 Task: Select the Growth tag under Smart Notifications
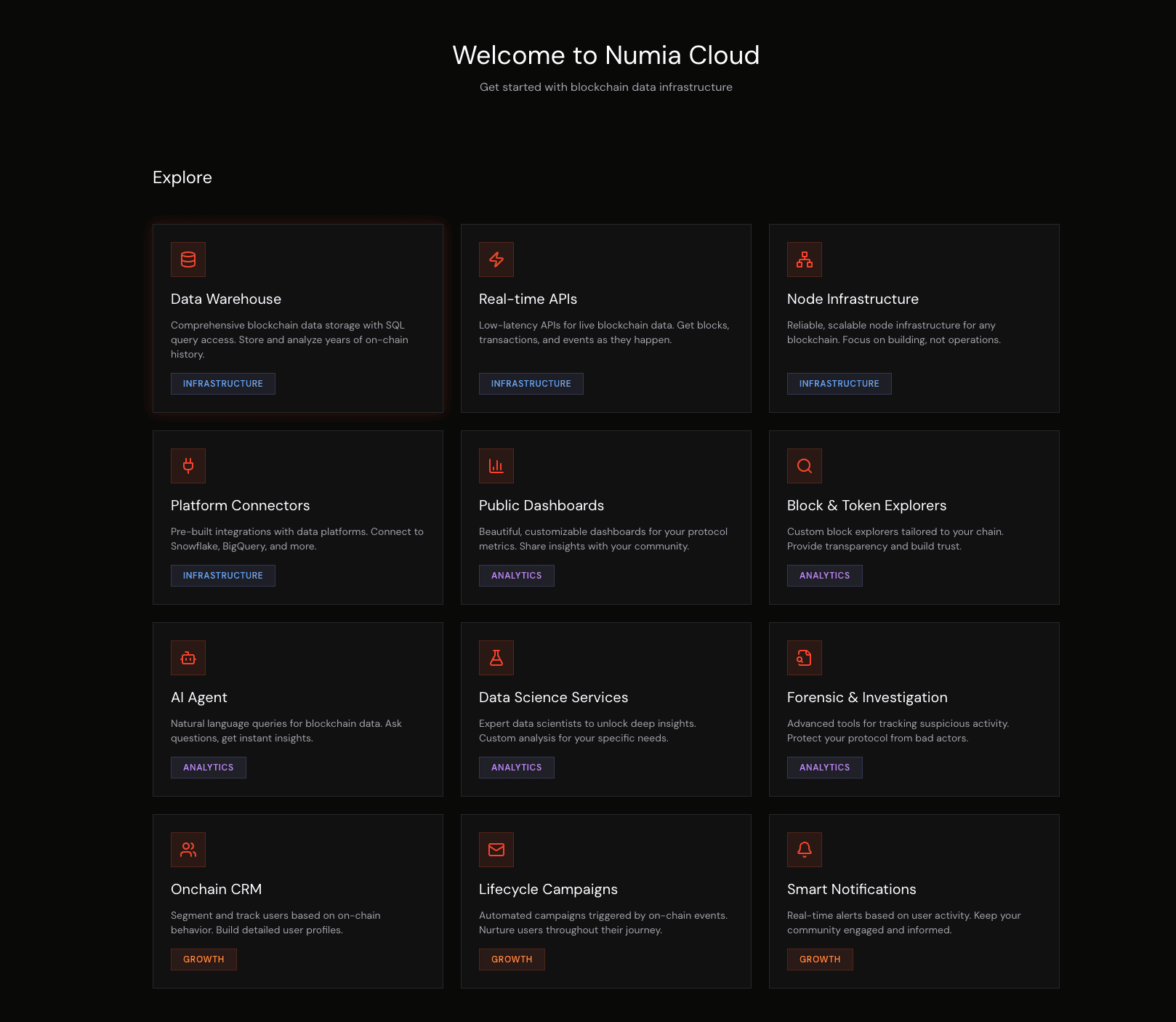[820, 959]
